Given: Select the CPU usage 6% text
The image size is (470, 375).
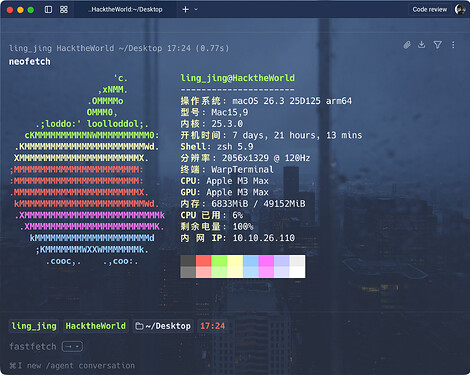Looking at the screenshot, I should point(238,215).
